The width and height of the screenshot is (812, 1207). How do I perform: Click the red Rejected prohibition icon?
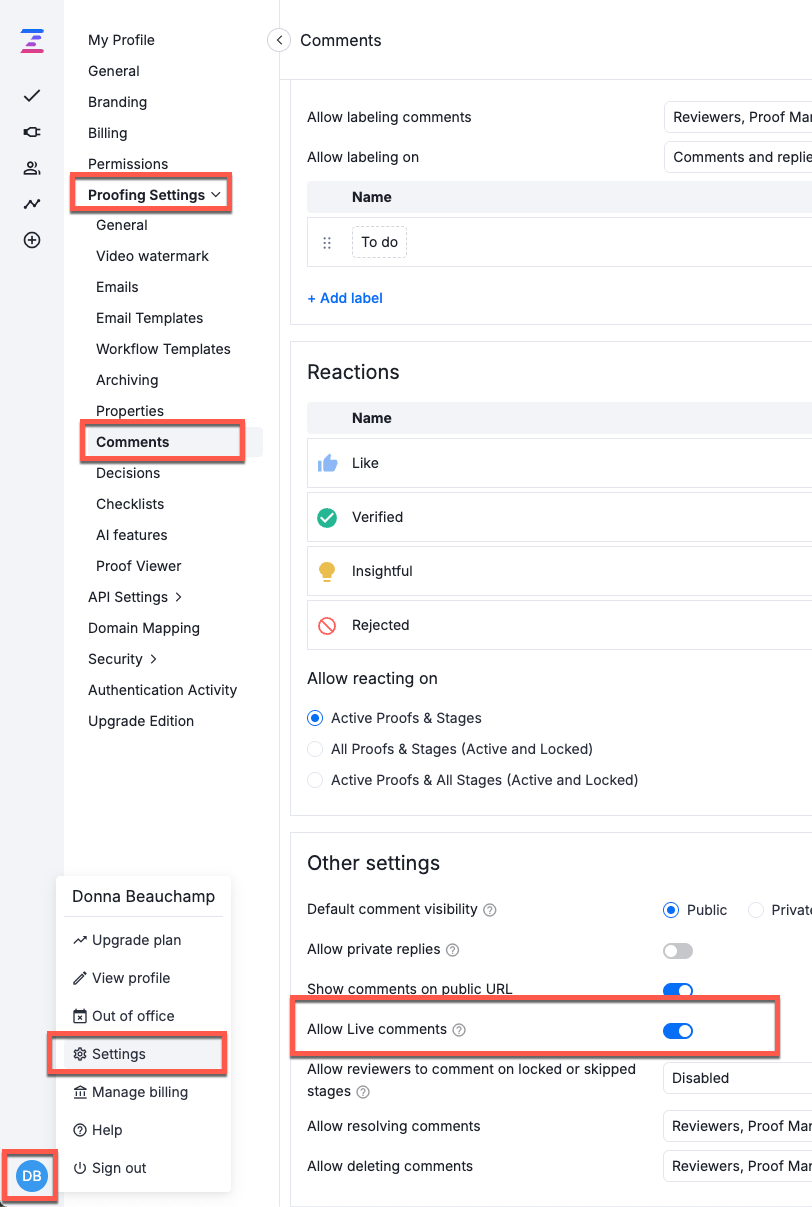[x=327, y=625]
